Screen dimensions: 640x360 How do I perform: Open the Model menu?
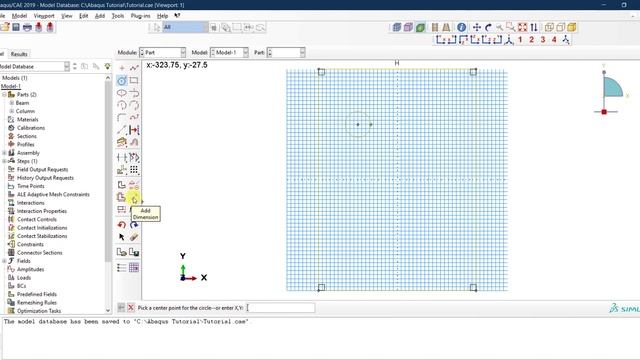pyautogui.click(x=19, y=16)
